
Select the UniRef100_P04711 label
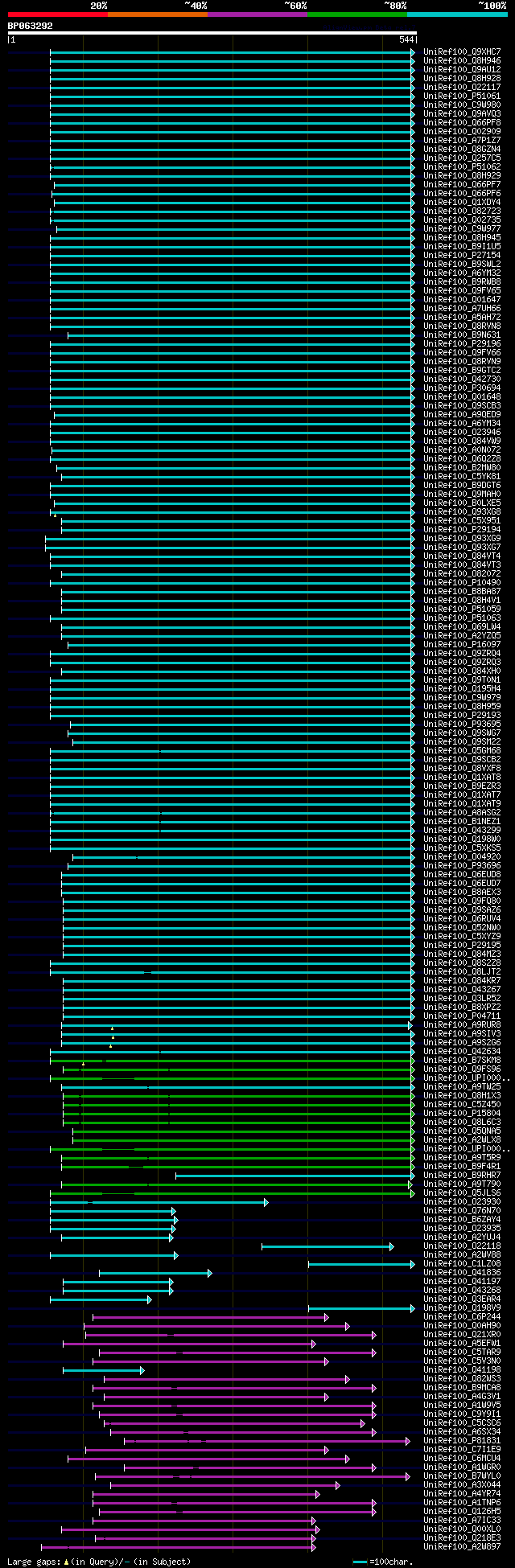(462, 1016)
